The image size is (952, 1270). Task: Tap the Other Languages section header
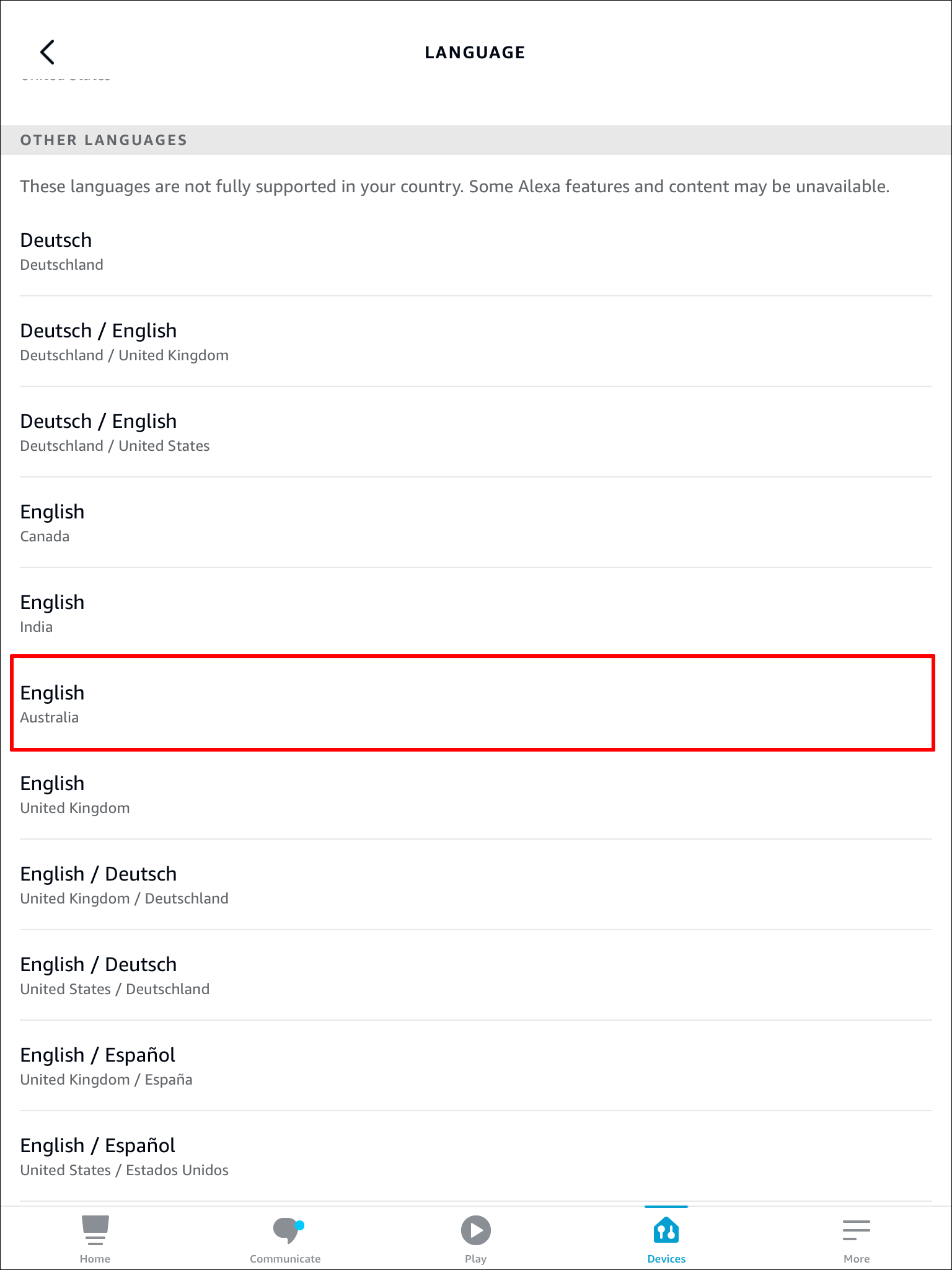[x=104, y=140]
